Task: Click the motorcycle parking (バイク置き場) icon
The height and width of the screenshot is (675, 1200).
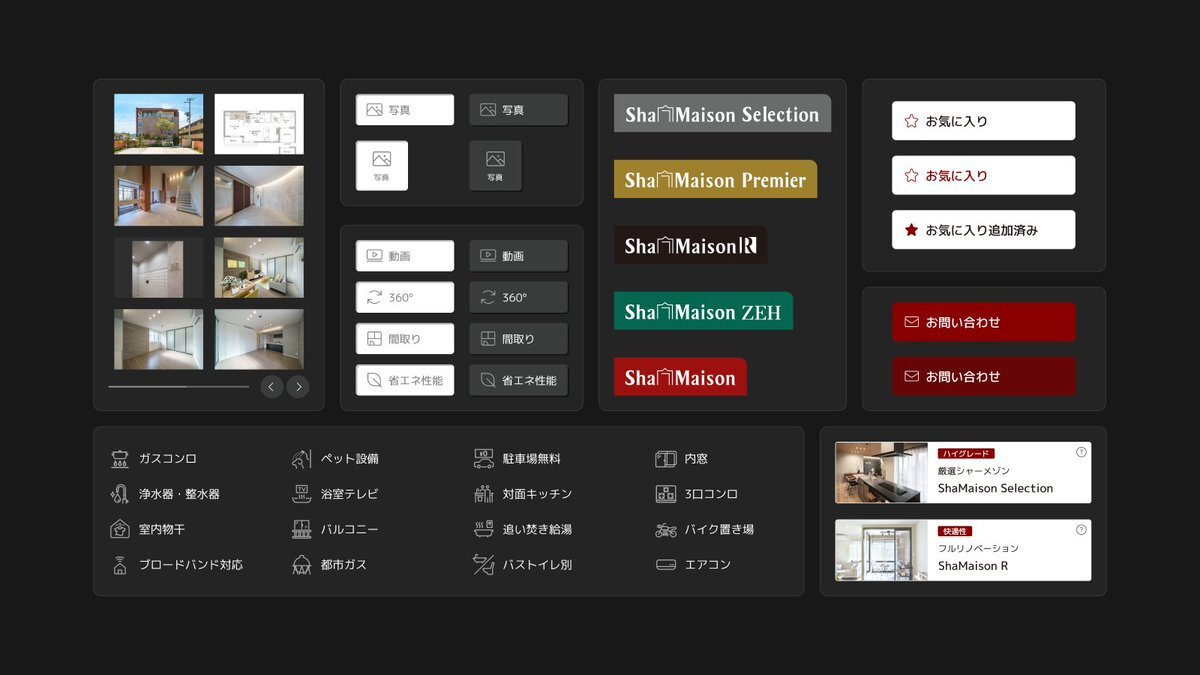Action: pos(666,529)
